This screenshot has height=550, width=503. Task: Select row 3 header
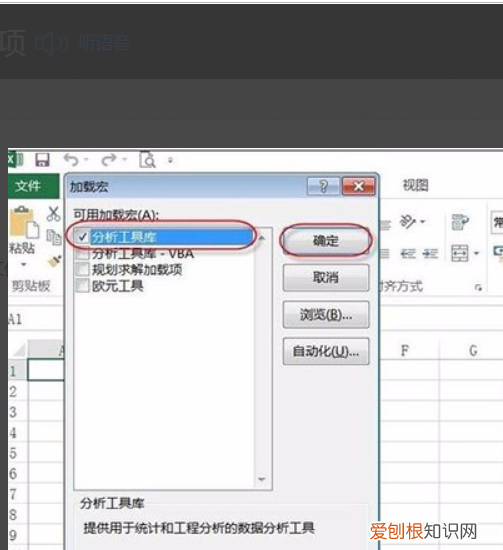tap(18, 412)
